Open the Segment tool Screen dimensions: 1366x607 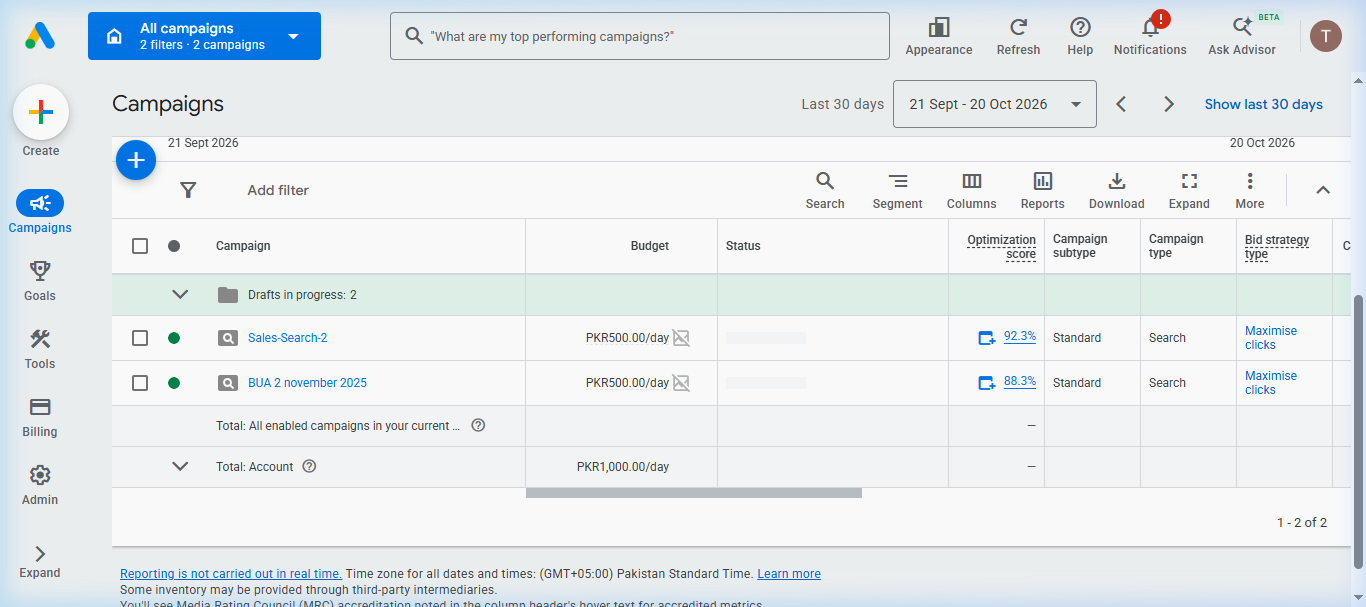897,190
